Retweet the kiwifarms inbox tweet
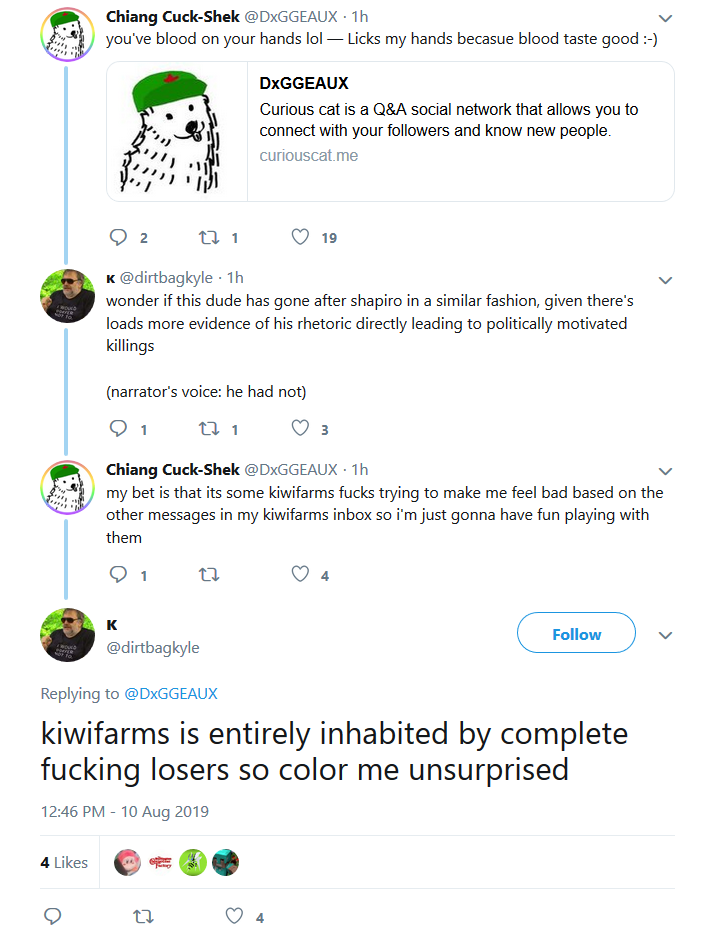 pyautogui.click(x=209, y=575)
